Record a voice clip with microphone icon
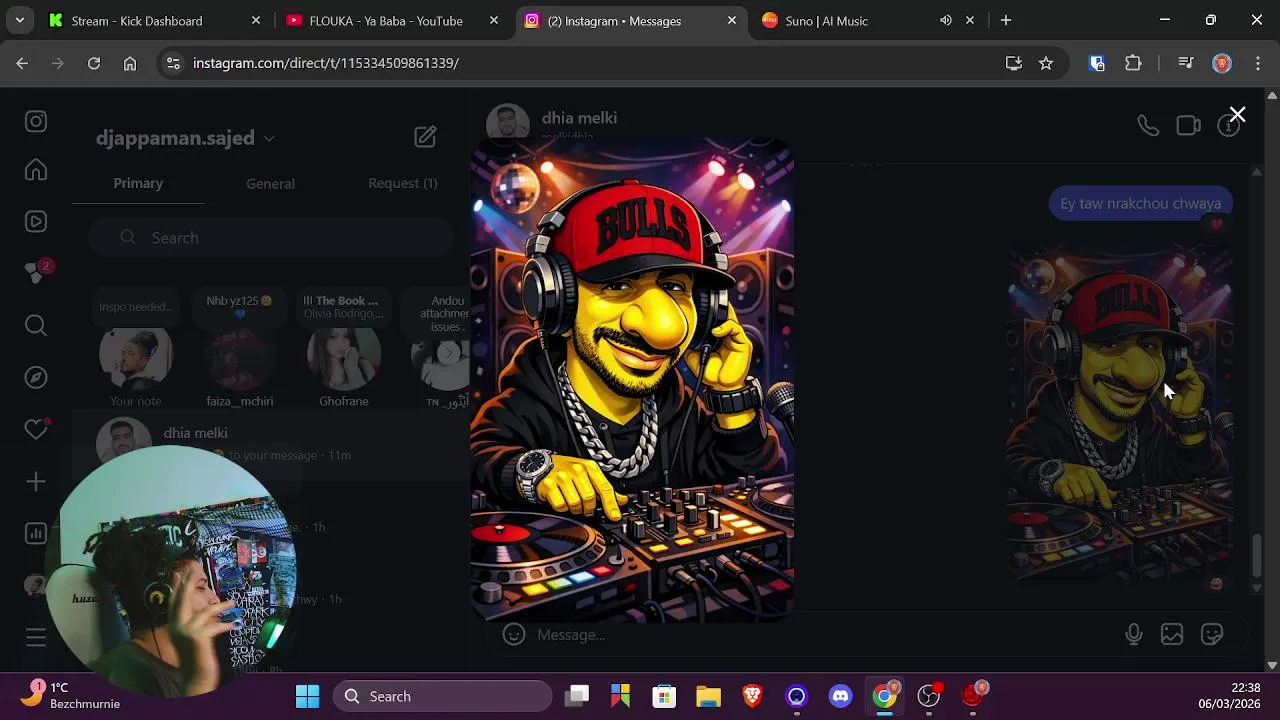 click(1133, 634)
